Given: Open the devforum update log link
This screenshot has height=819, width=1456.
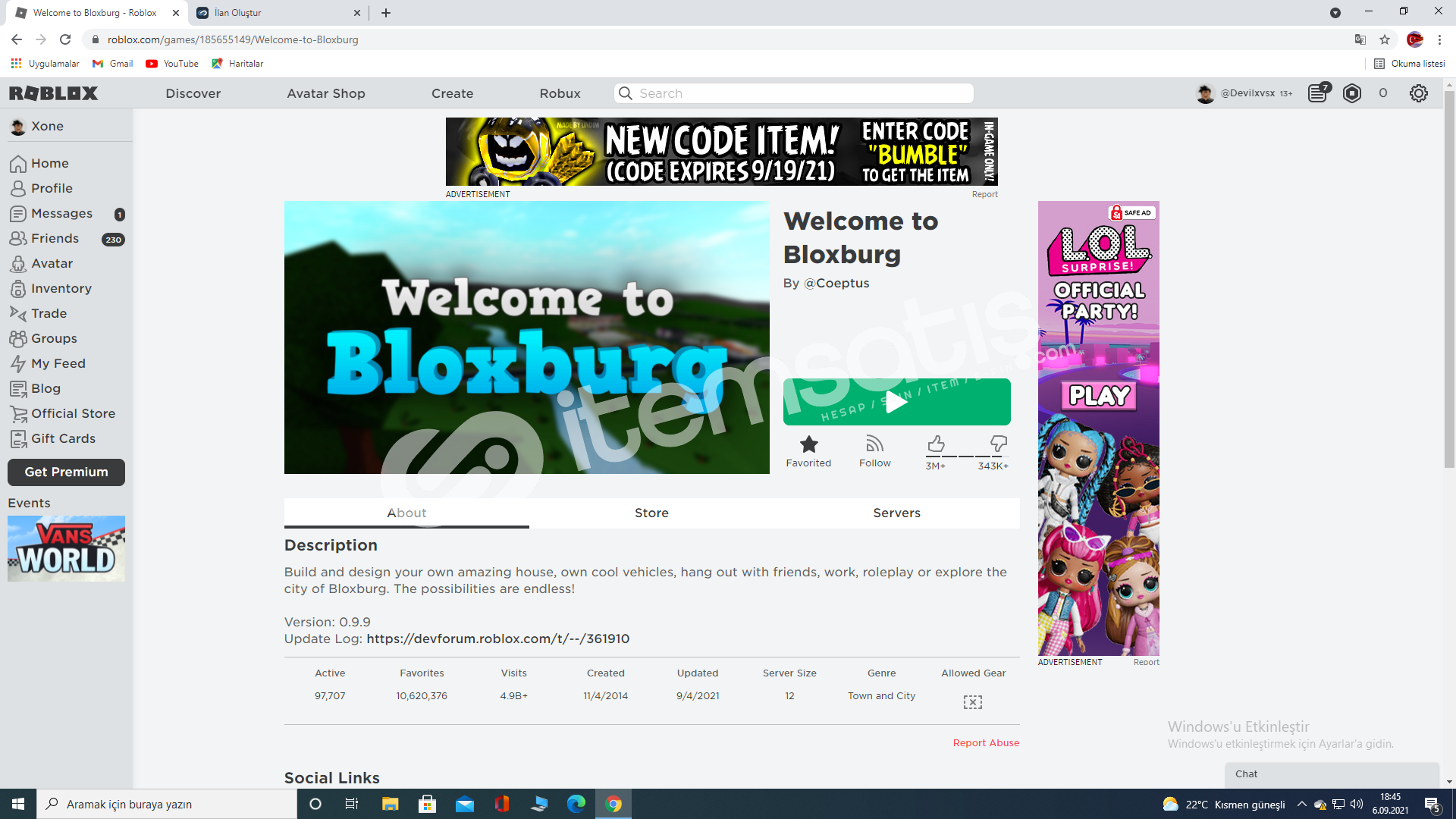Looking at the screenshot, I should pyautogui.click(x=497, y=639).
